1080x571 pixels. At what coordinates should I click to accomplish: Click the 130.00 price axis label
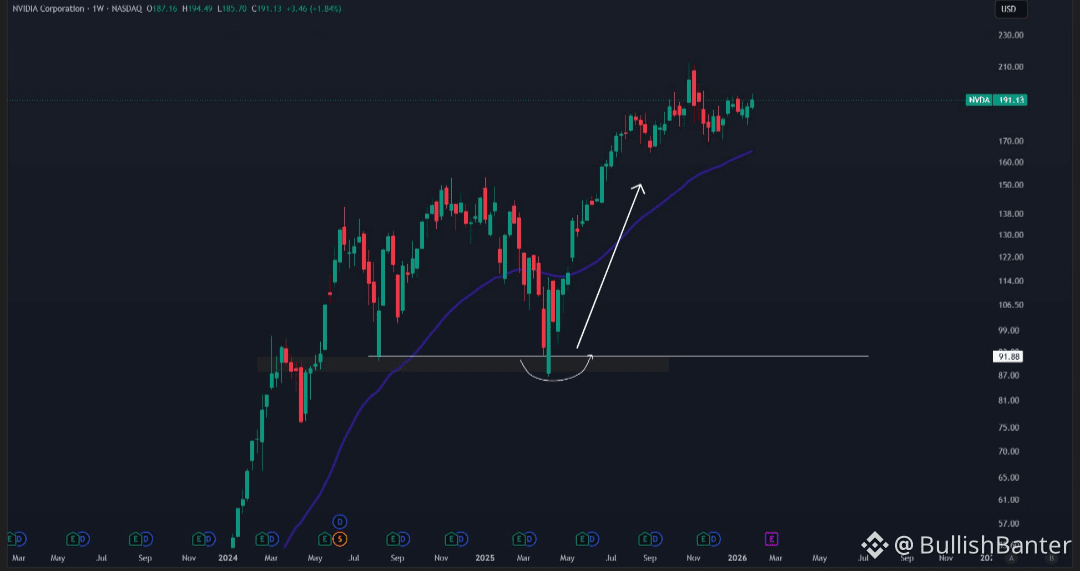1010,235
